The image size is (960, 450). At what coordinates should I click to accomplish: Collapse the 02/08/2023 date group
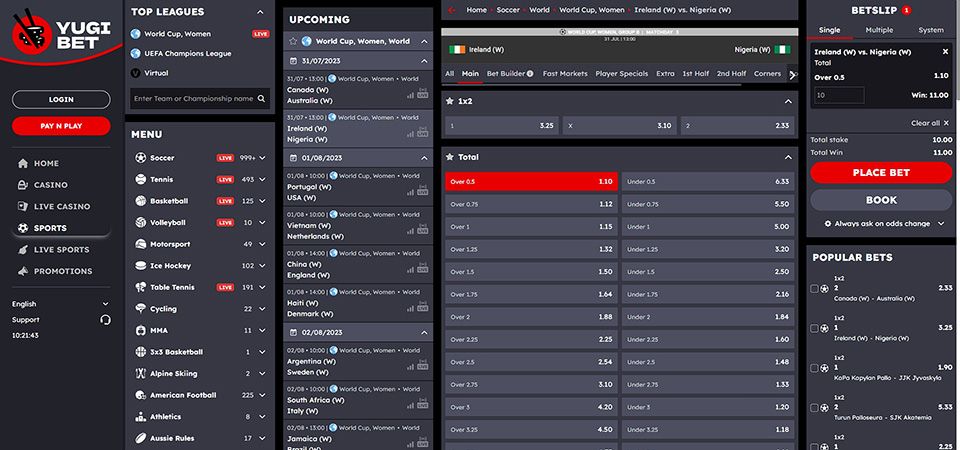[424, 332]
